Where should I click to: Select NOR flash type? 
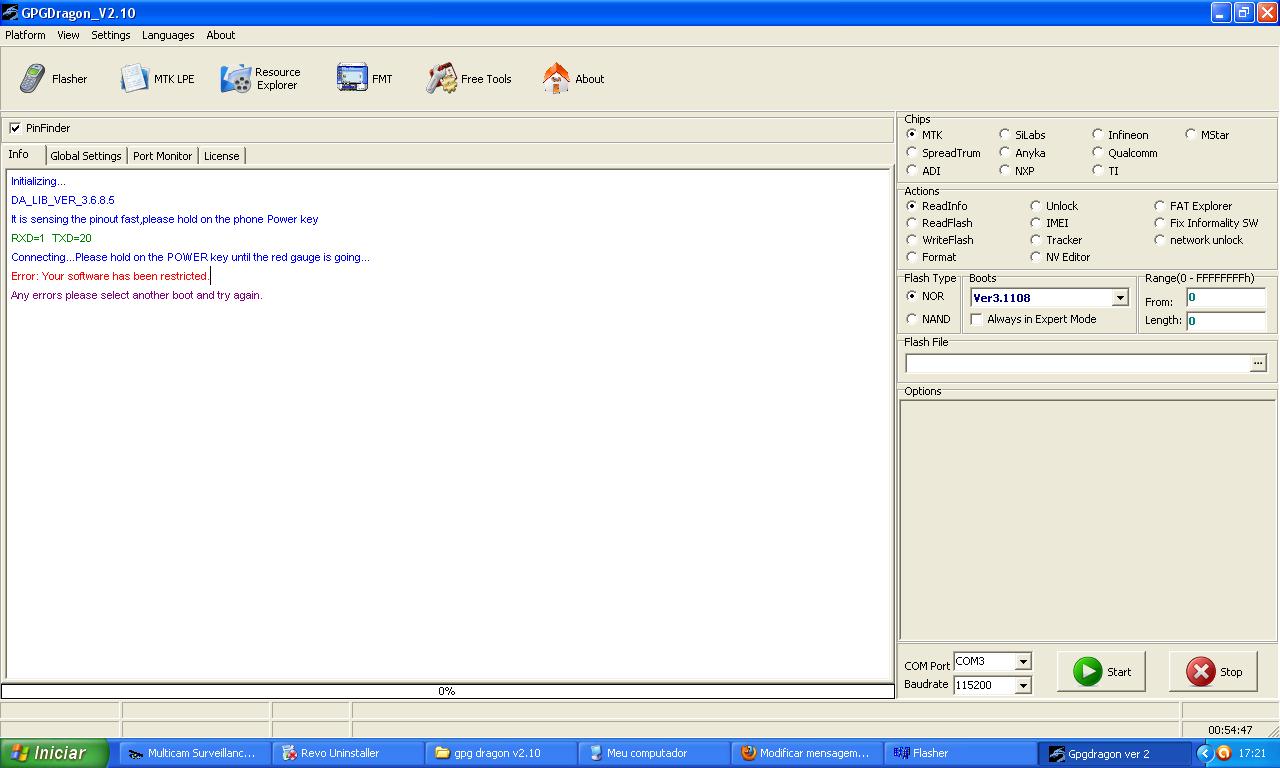tap(911, 296)
